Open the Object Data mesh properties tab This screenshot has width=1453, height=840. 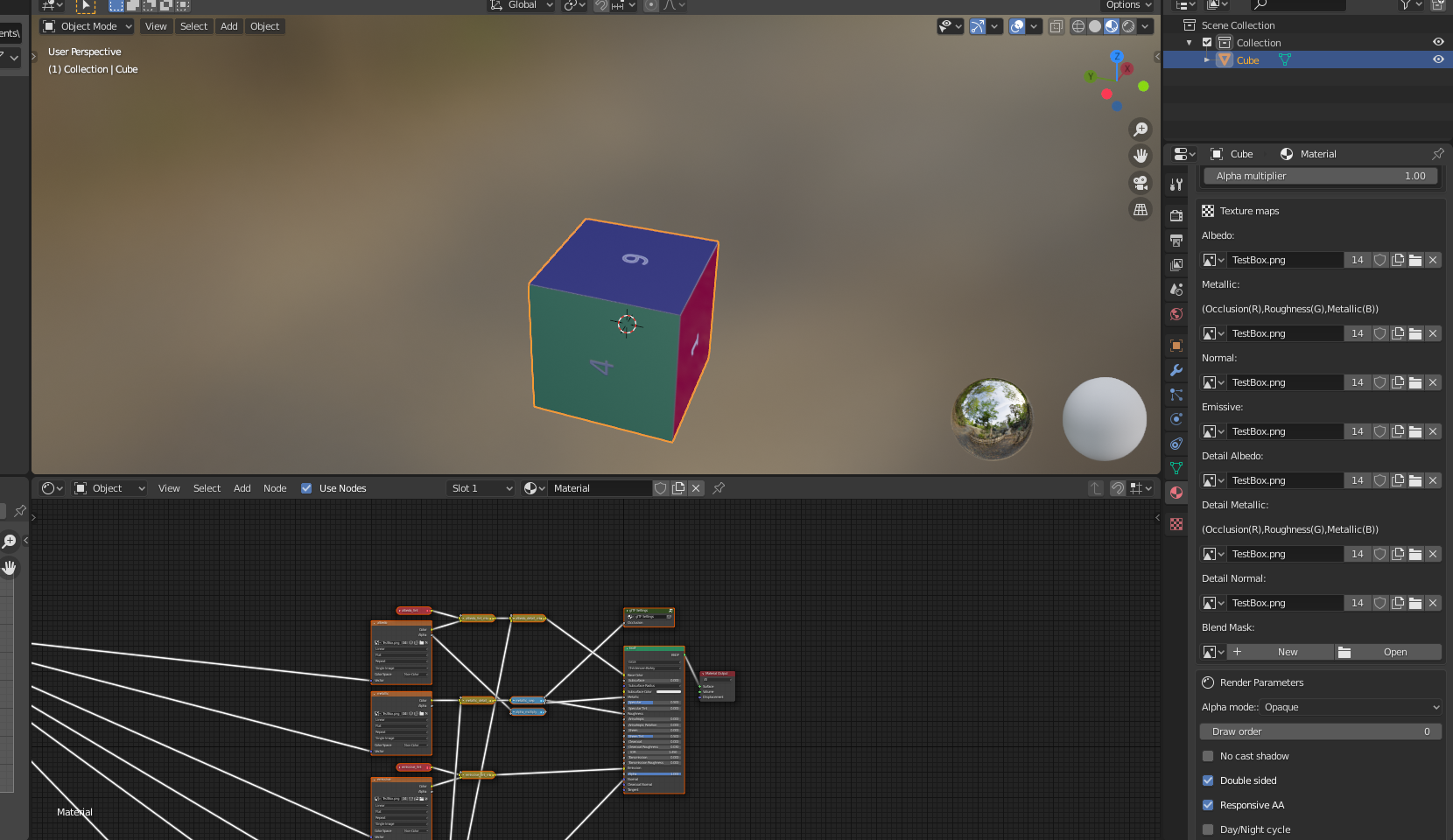(x=1176, y=468)
